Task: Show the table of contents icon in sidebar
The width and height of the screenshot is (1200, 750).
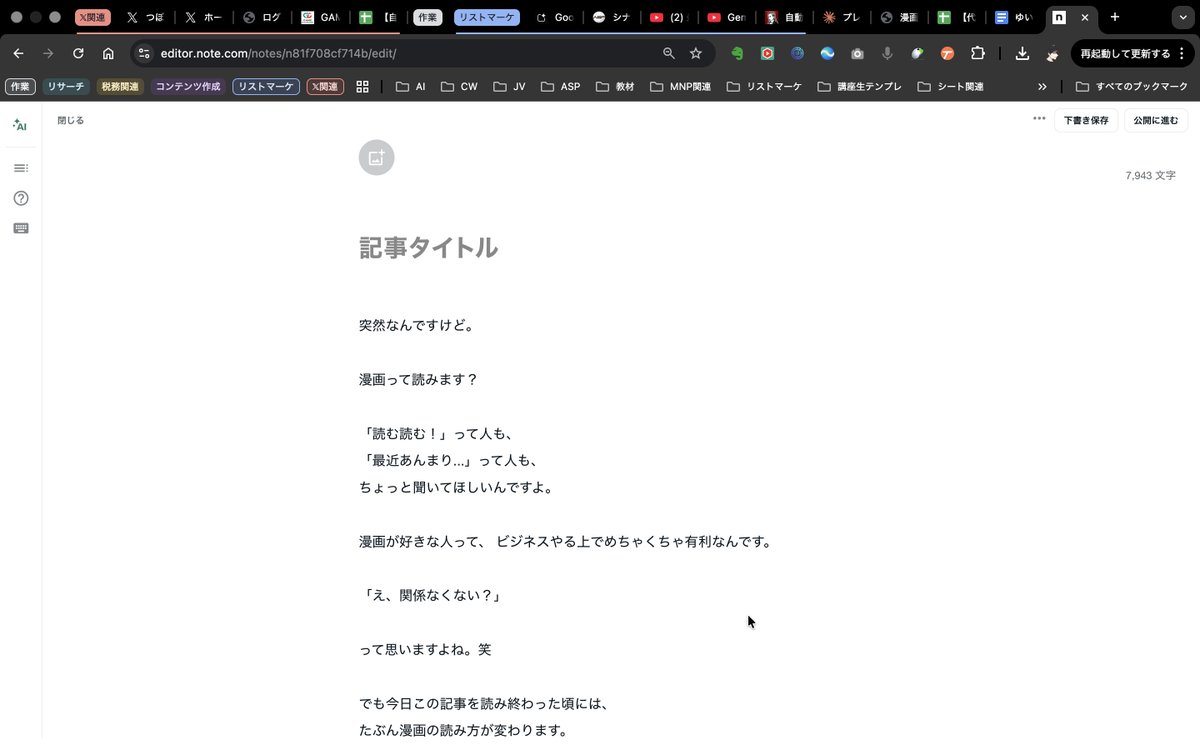Action: click(x=20, y=168)
